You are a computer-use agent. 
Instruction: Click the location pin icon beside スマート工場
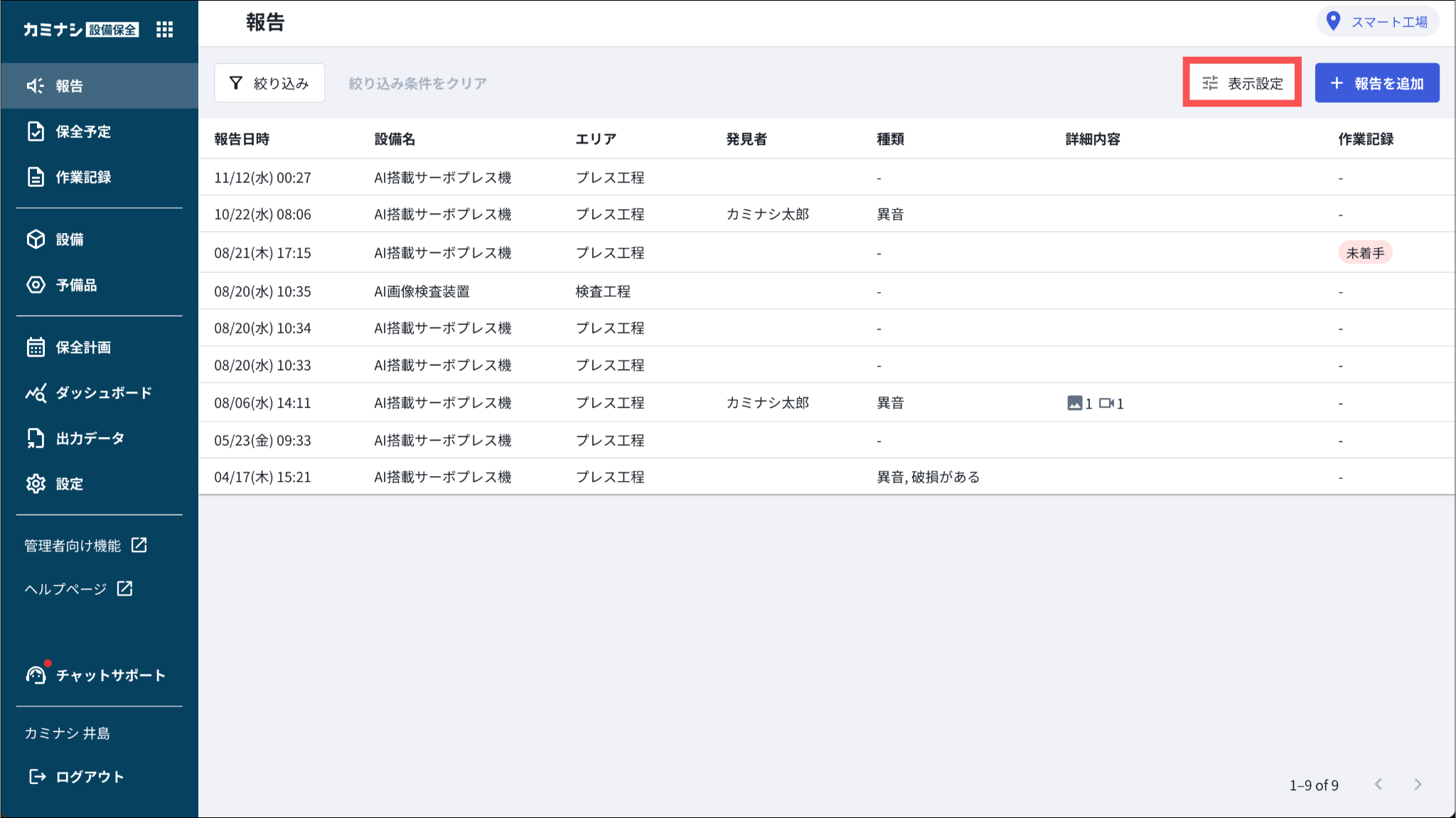point(1333,21)
